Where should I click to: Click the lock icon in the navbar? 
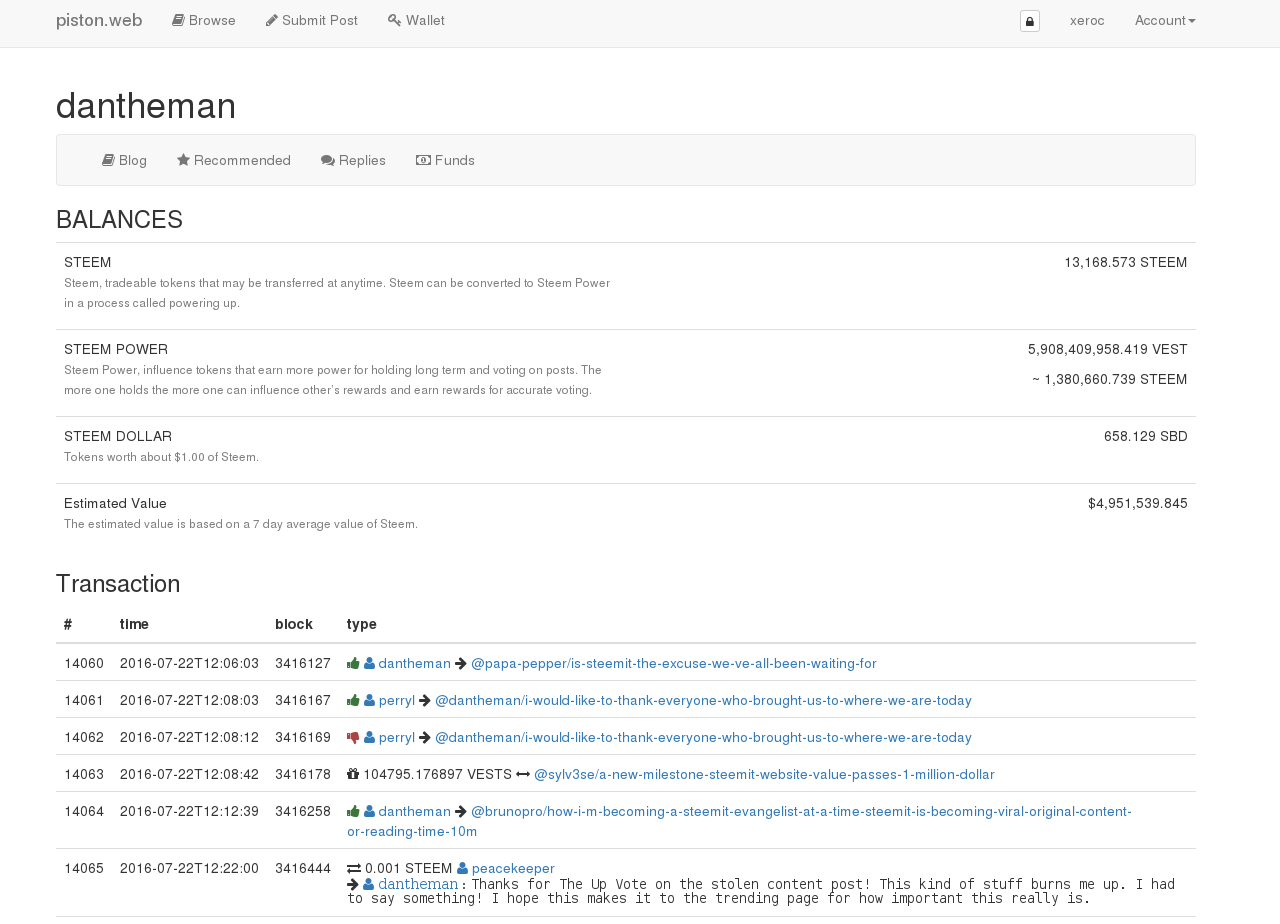click(x=1029, y=21)
